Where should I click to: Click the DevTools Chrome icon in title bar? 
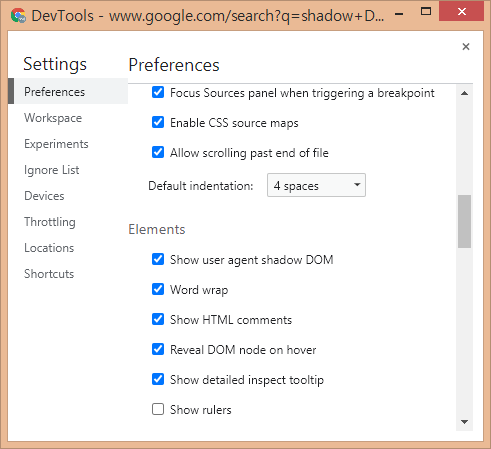click(x=18, y=16)
